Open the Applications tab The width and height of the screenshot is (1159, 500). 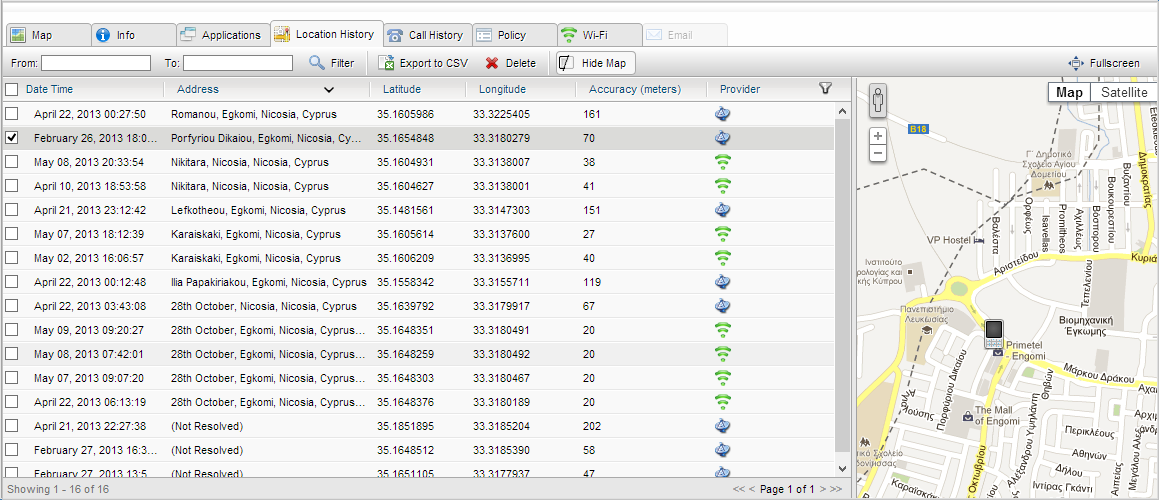[222, 35]
